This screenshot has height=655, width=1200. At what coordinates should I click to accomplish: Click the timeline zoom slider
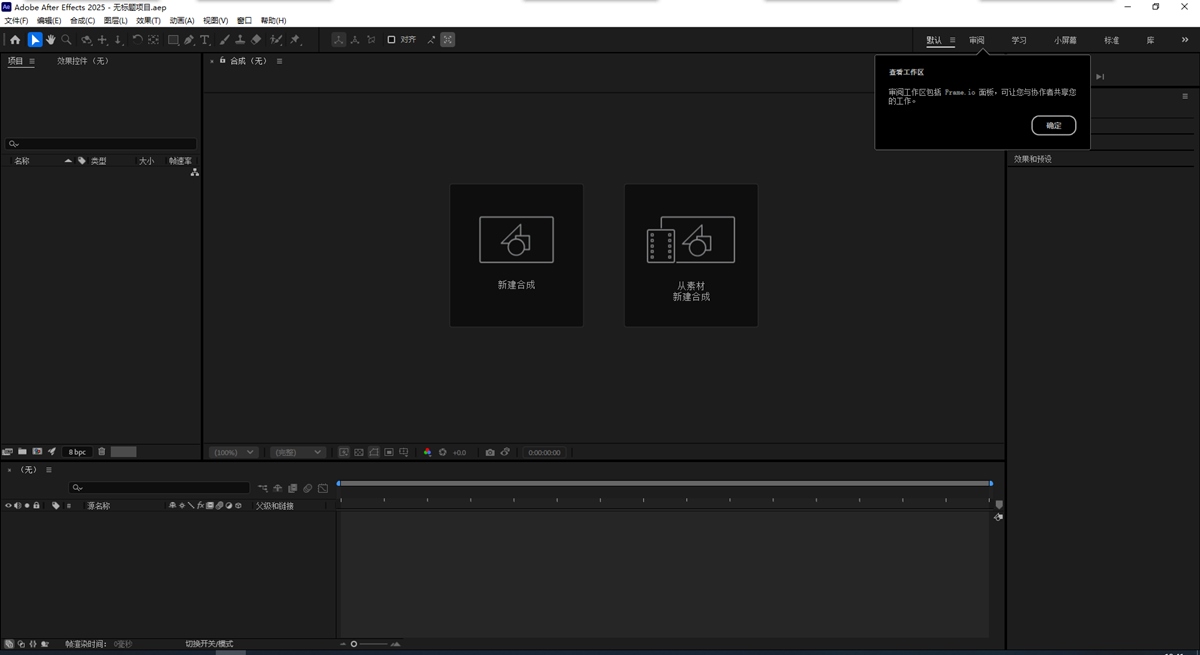354,644
